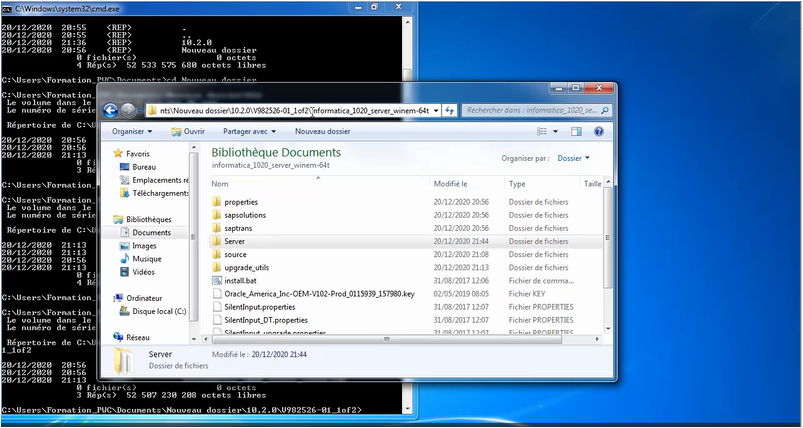The height and width of the screenshot is (428, 803).
Task: Click the Server folder icon in list
Action: coord(217,242)
